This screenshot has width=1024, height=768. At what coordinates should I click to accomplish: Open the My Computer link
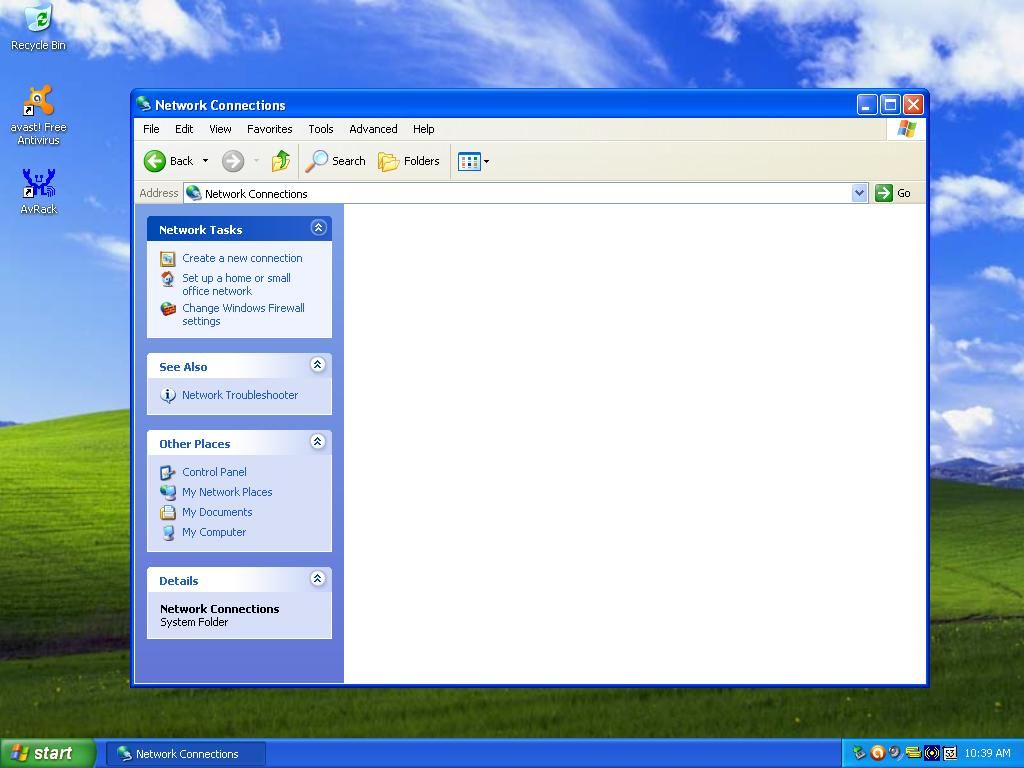pyautogui.click(x=214, y=532)
